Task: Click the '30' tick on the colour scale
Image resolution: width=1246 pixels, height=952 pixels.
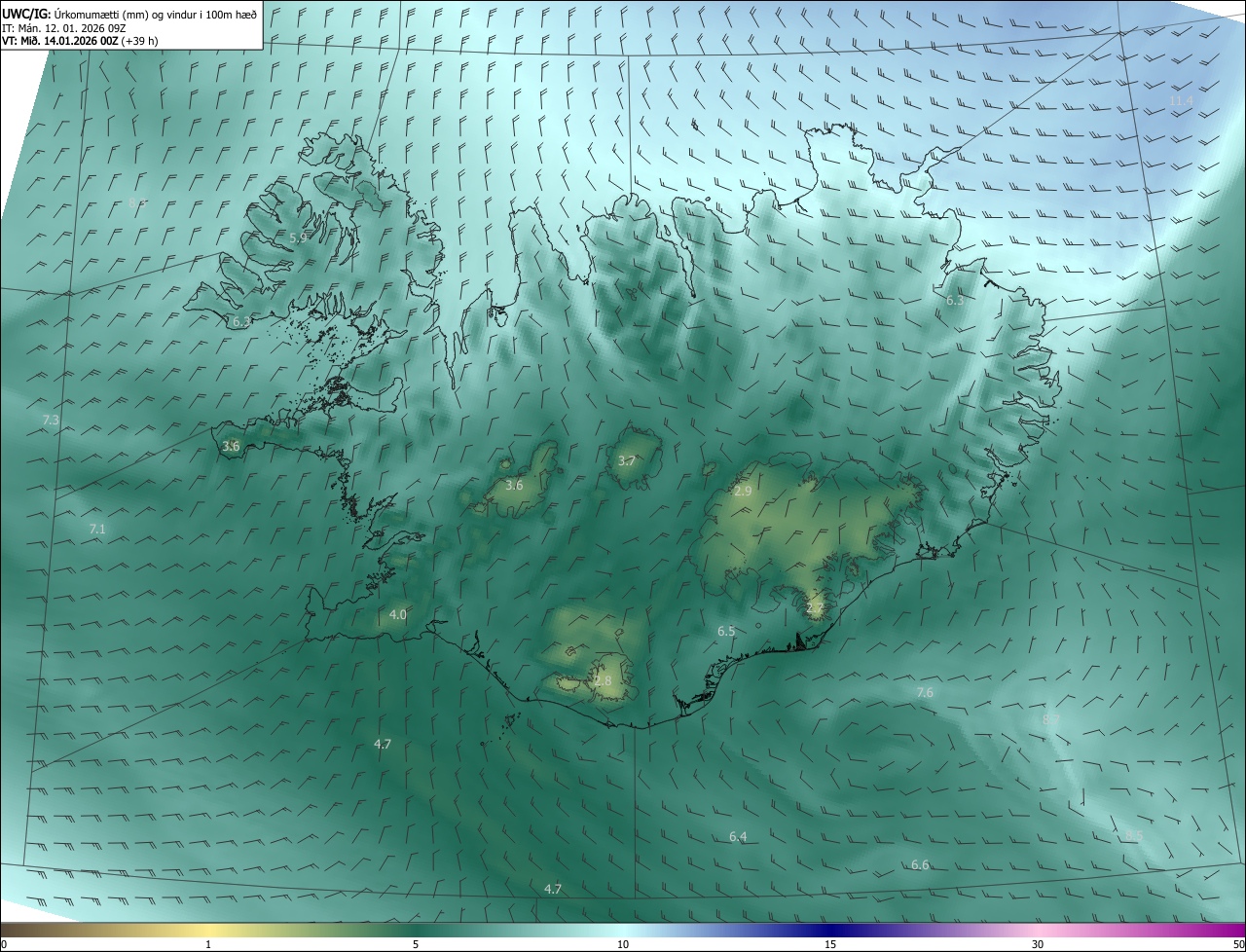Action: (1038, 944)
